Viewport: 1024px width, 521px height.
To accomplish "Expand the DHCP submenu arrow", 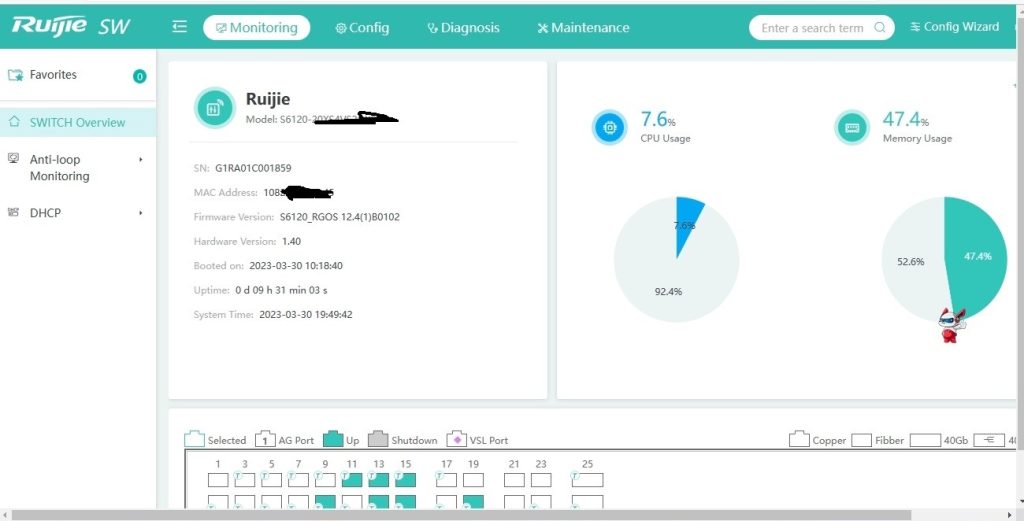I will tap(140, 213).
